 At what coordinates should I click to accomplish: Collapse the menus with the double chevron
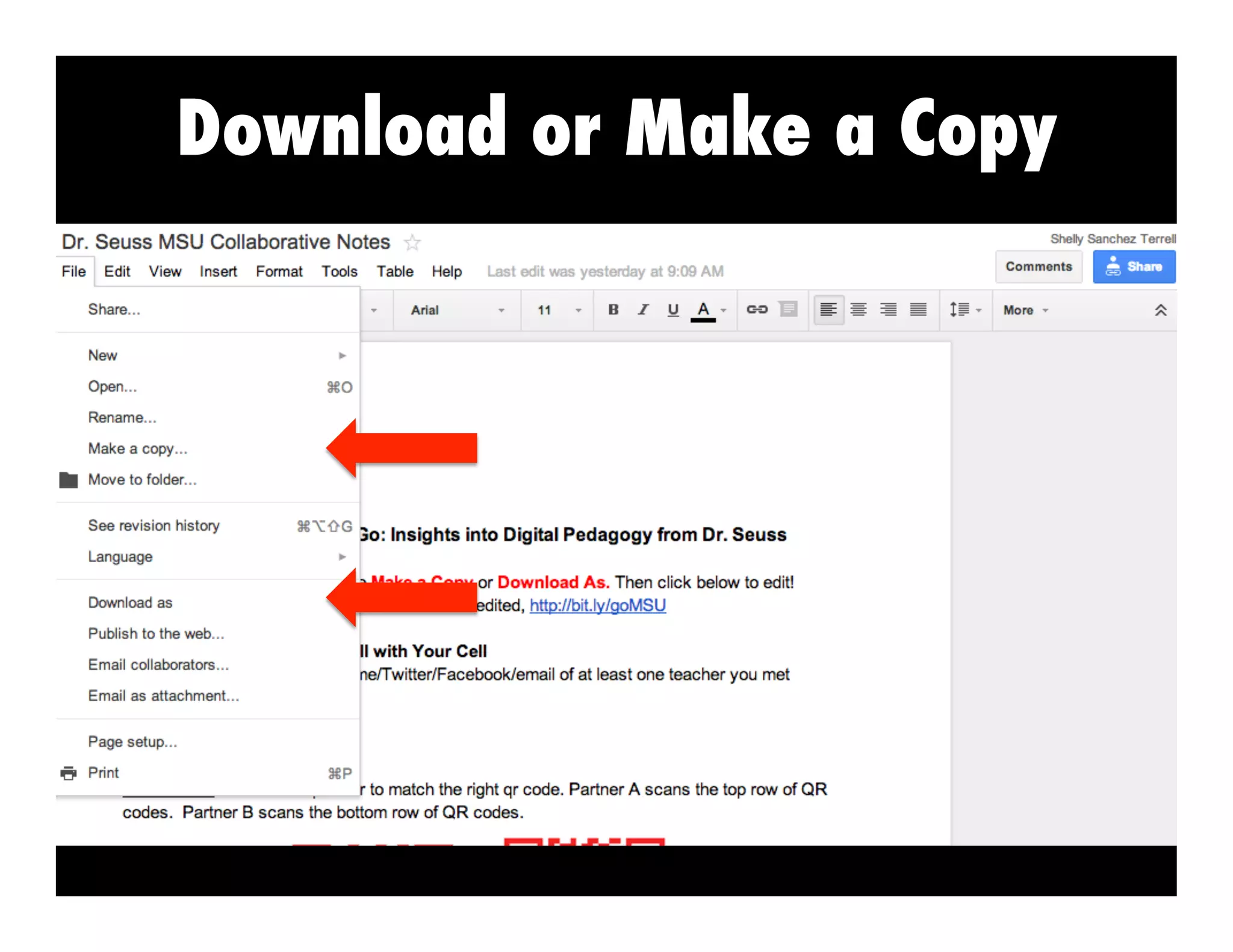coord(1160,311)
